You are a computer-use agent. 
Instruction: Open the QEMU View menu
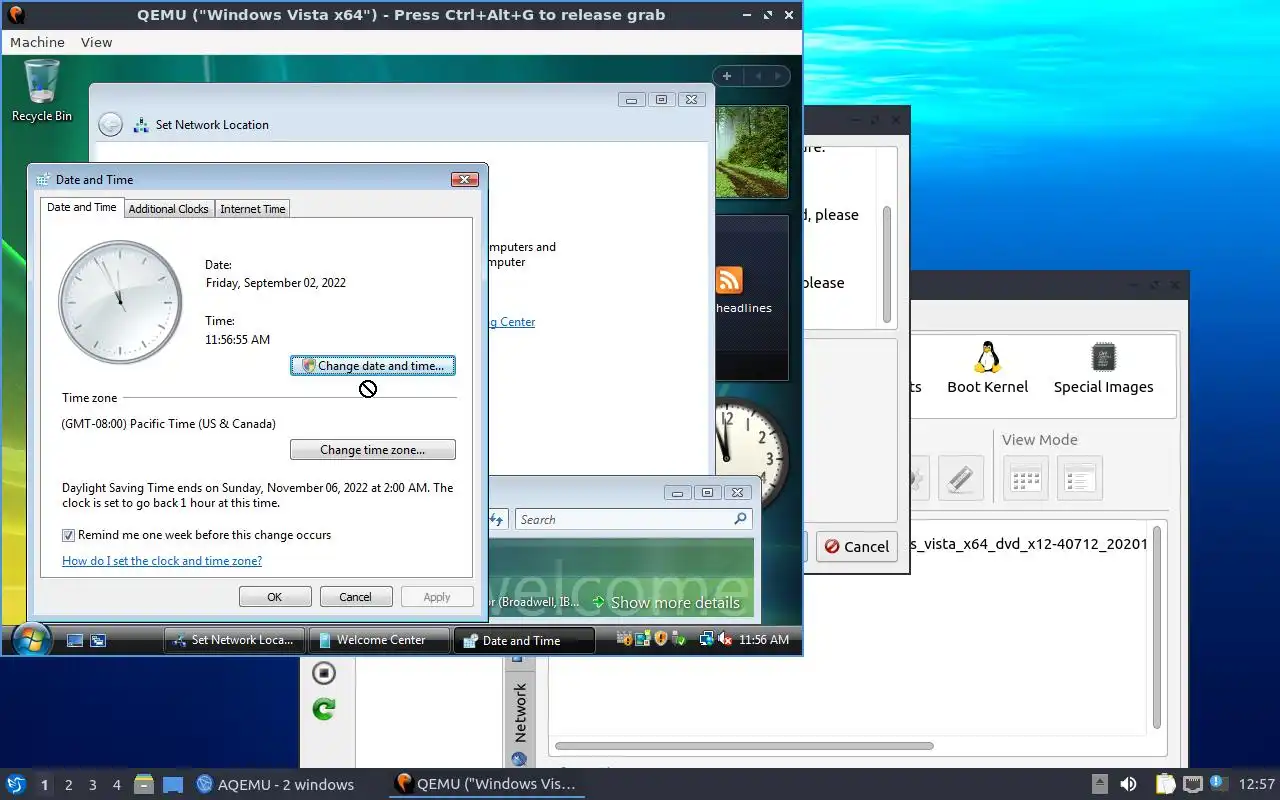(x=96, y=42)
